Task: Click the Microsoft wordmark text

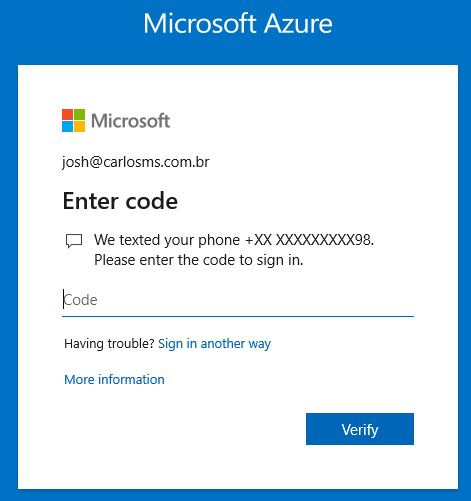Action: click(x=131, y=121)
